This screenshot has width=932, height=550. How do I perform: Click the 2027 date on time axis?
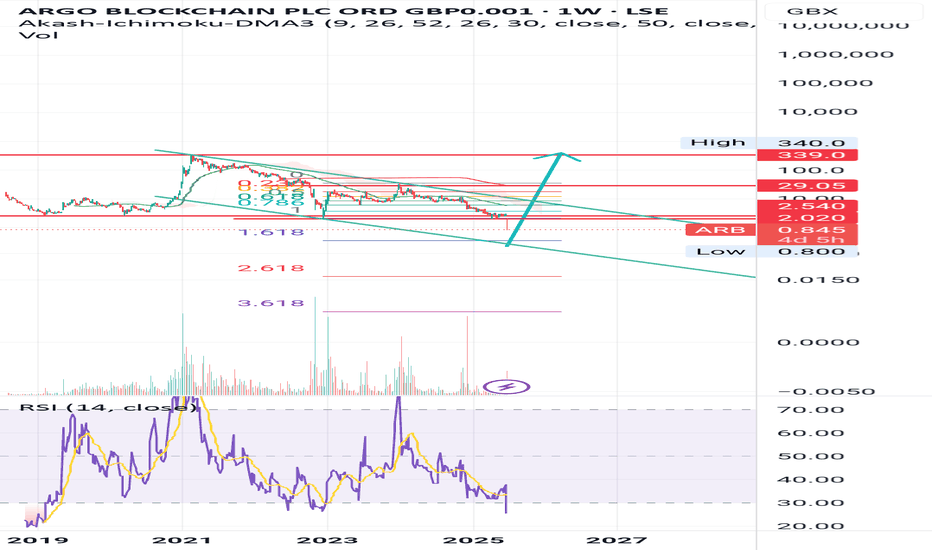pyautogui.click(x=616, y=540)
